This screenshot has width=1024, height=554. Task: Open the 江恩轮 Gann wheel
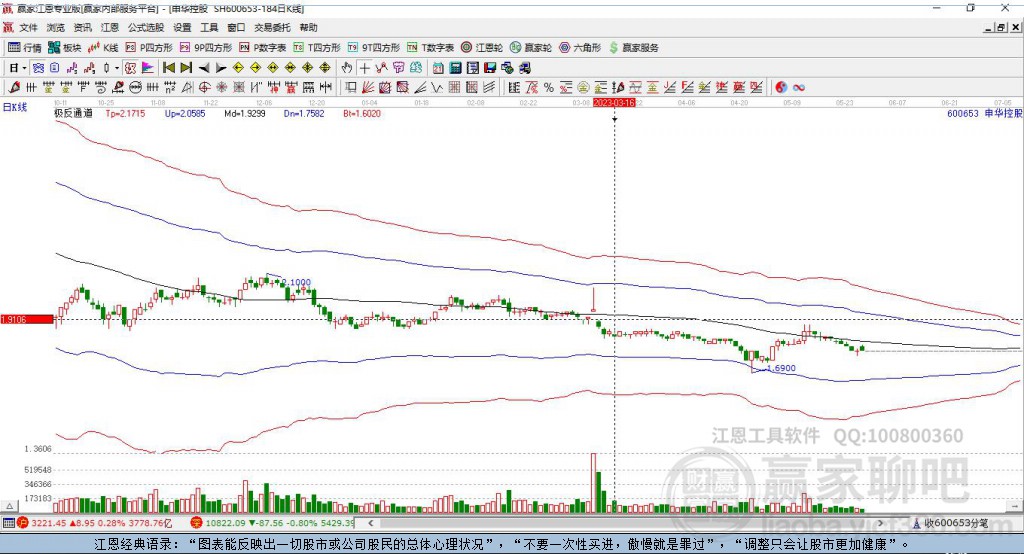(x=482, y=48)
